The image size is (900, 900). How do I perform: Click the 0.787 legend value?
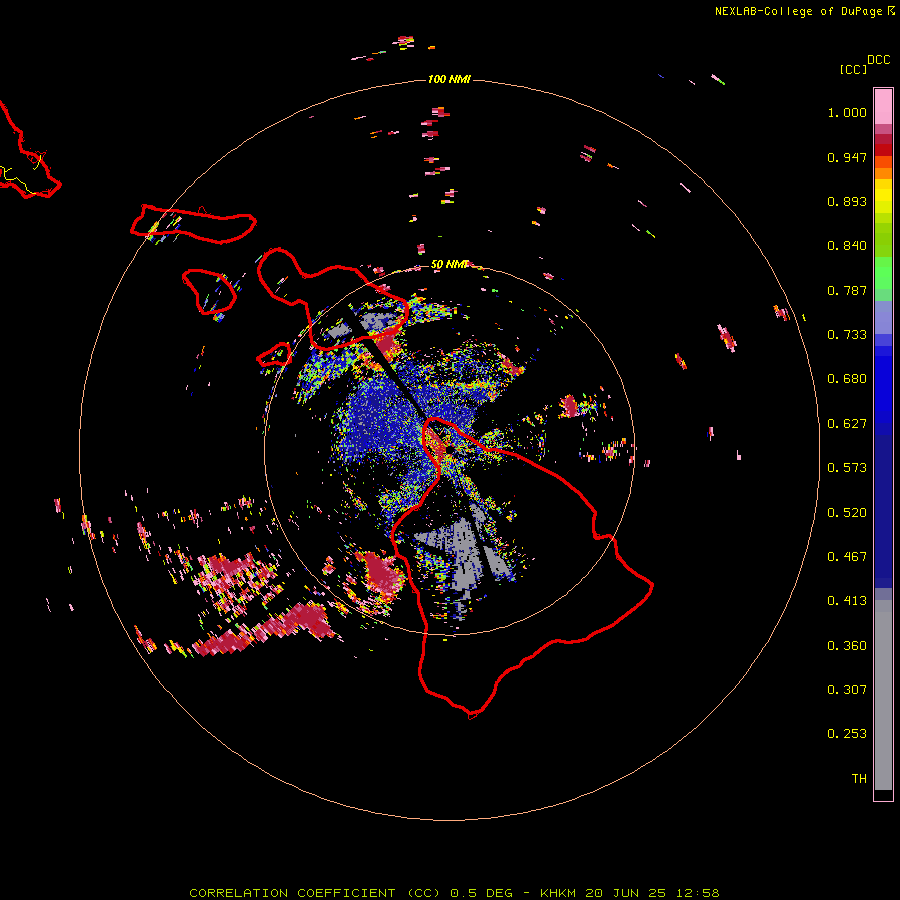(847, 290)
